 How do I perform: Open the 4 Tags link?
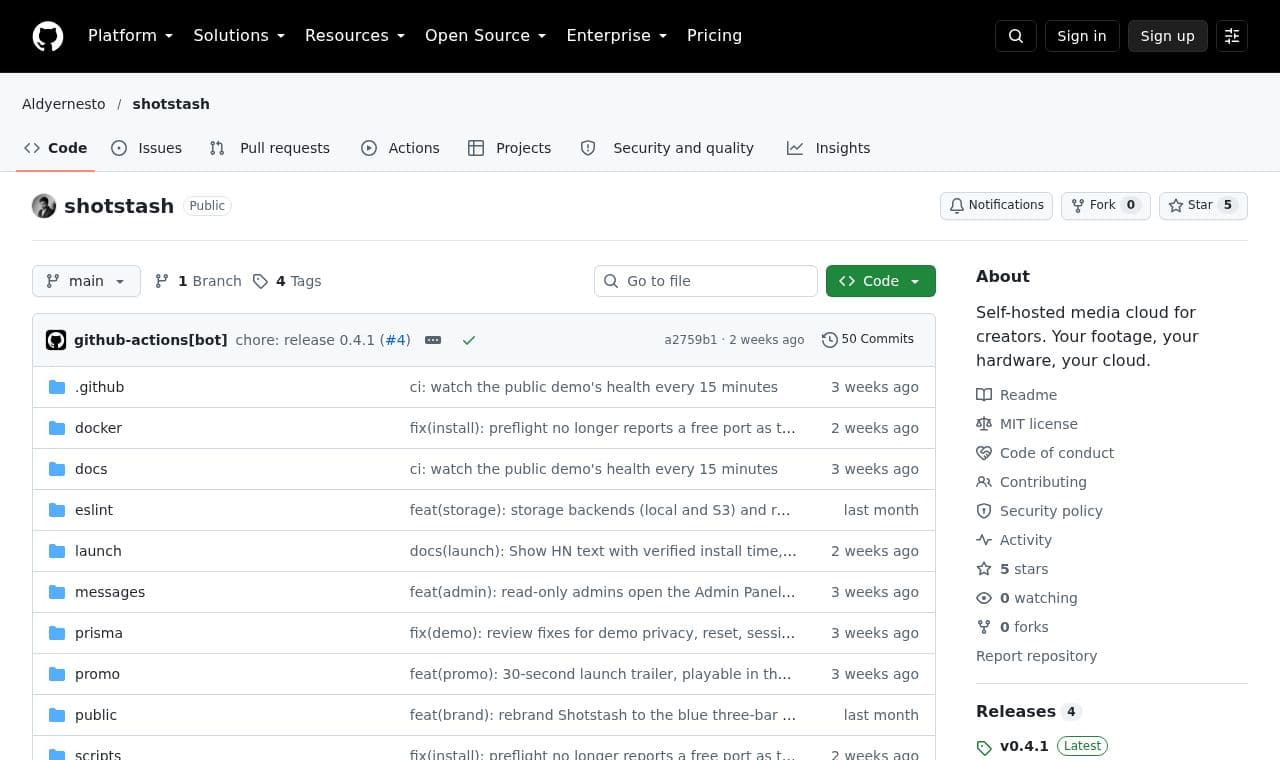287,281
